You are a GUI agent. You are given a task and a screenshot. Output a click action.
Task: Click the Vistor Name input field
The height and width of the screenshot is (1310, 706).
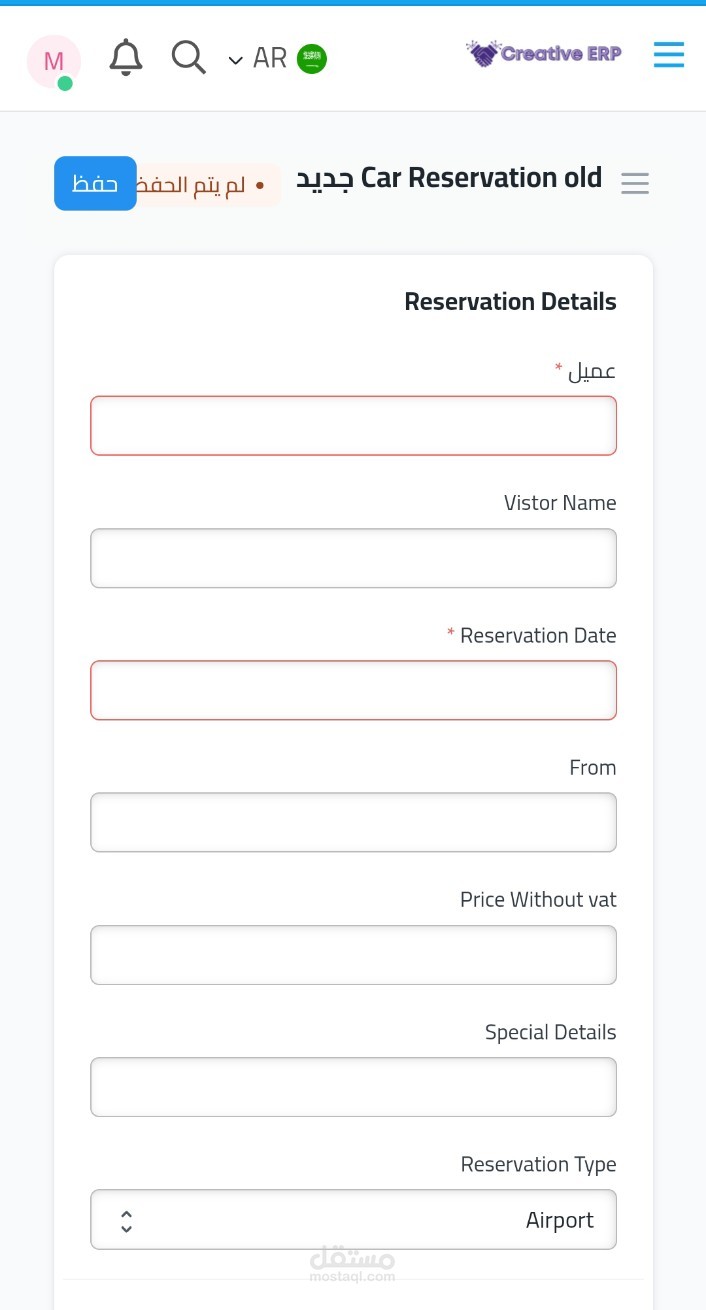pyautogui.click(x=353, y=558)
